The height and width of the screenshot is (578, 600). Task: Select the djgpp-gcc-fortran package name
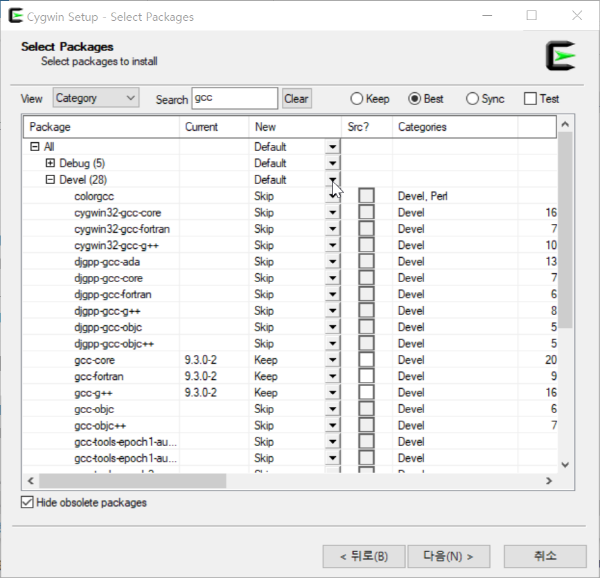click(113, 295)
